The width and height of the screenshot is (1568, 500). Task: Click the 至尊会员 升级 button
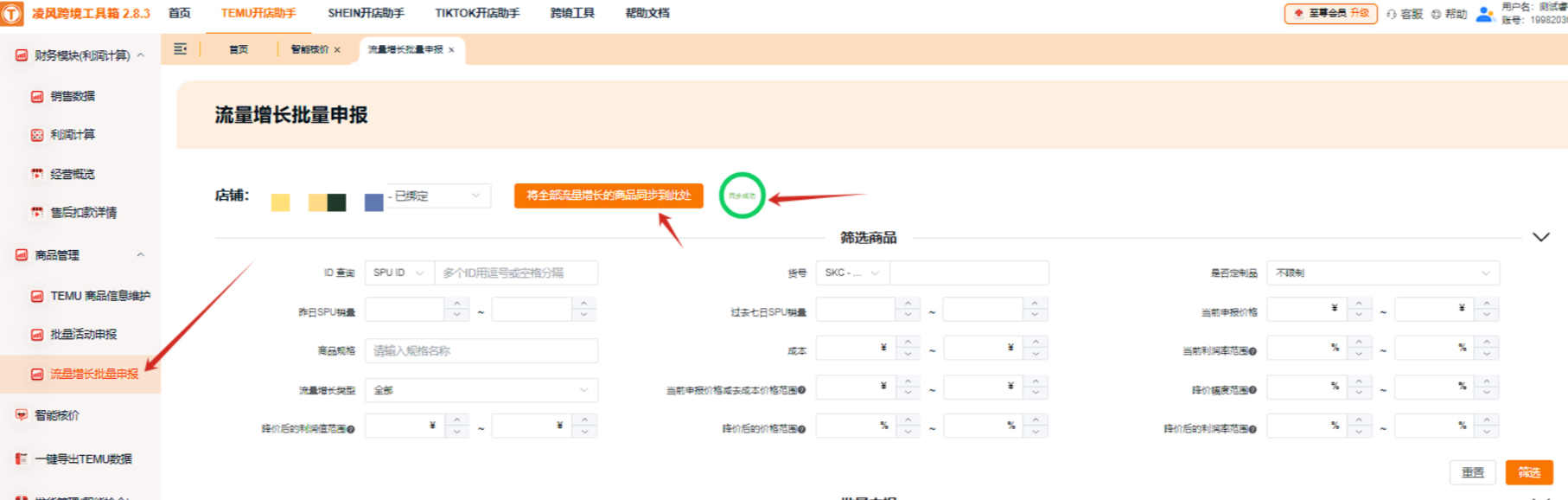coord(1331,14)
